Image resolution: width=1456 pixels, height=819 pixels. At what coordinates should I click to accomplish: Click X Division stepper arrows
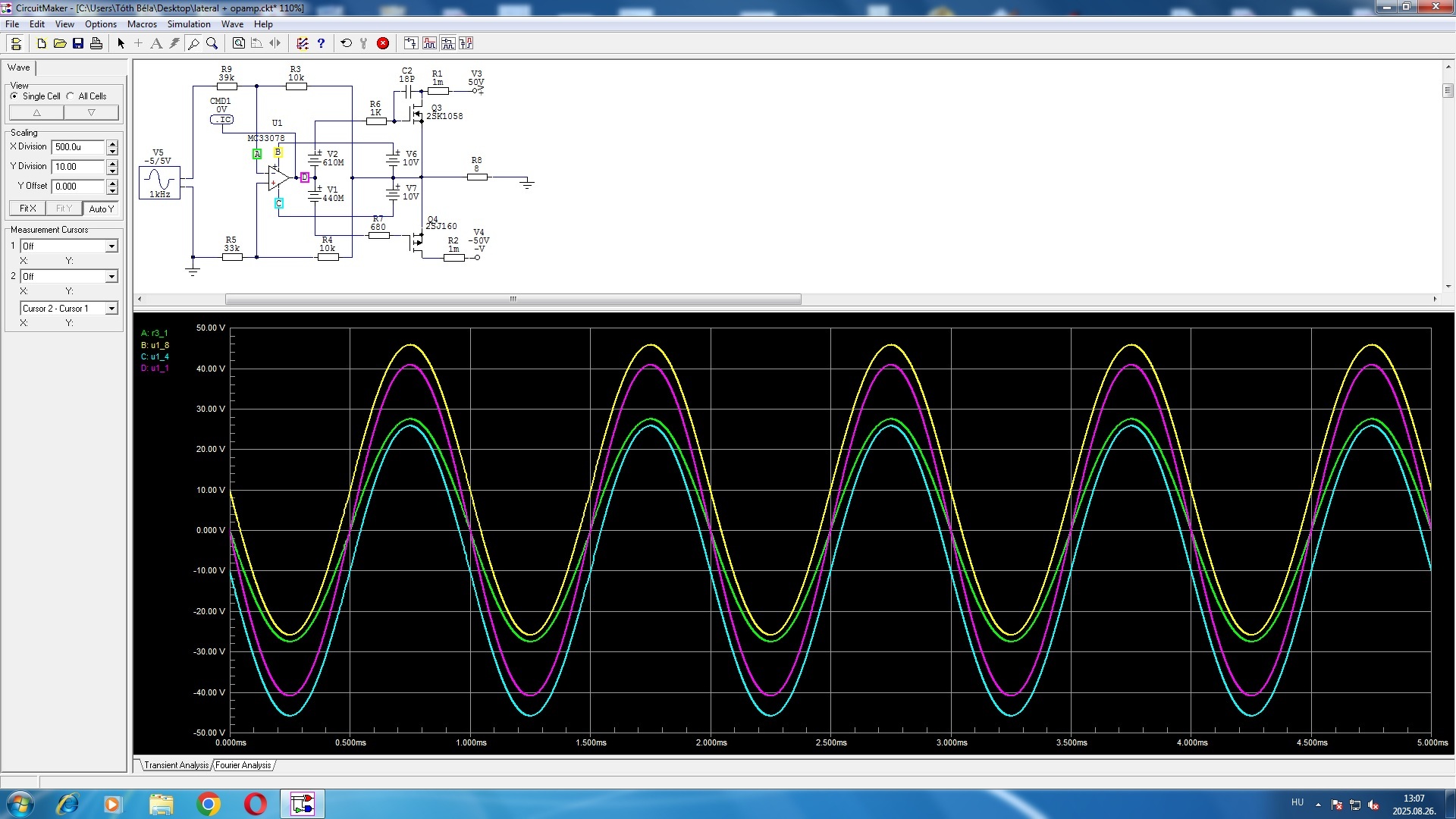tap(112, 147)
